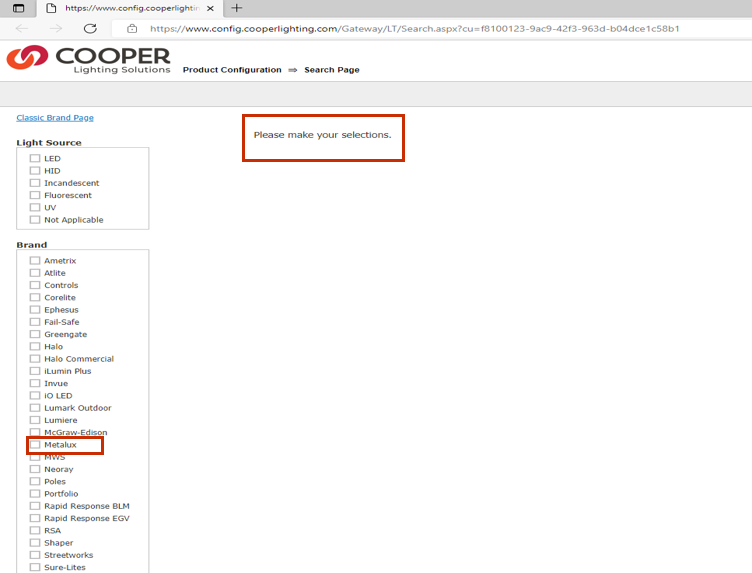Check the Not Applicable checkbox
The width and height of the screenshot is (752, 573).
click(35, 220)
